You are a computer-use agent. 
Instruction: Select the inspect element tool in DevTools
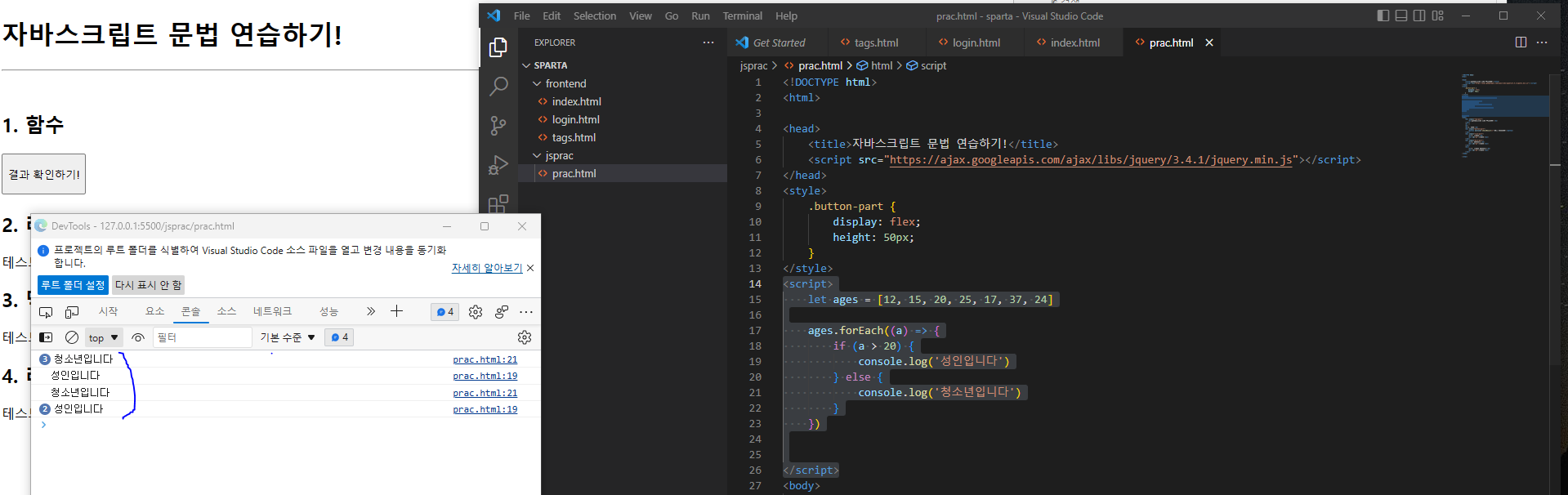click(x=46, y=312)
